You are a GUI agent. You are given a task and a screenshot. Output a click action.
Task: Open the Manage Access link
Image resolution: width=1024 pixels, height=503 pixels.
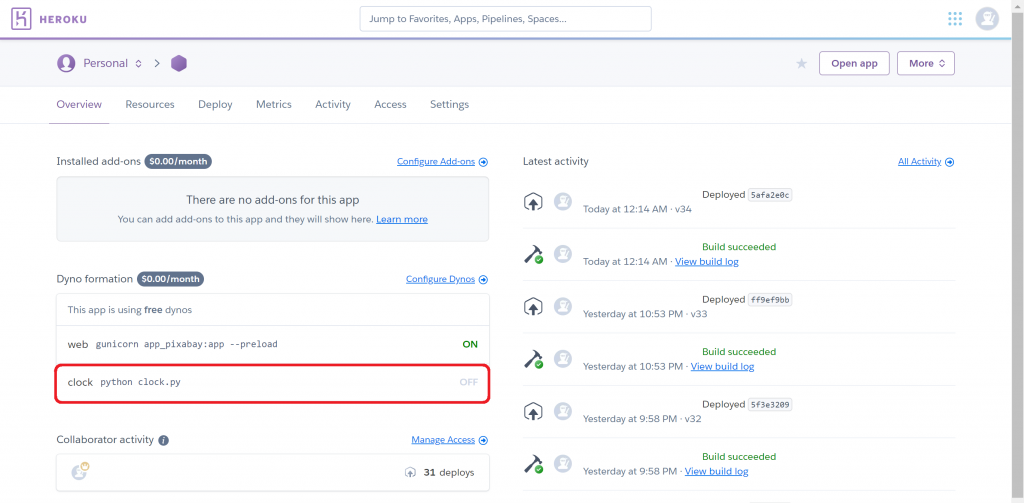pos(443,440)
